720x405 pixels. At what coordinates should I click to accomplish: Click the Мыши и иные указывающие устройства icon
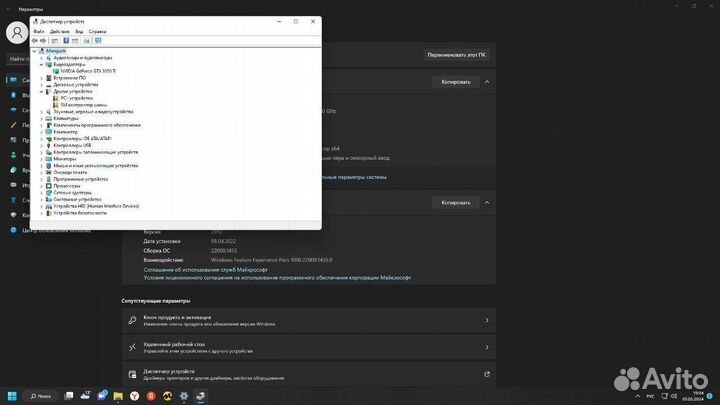(x=49, y=166)
